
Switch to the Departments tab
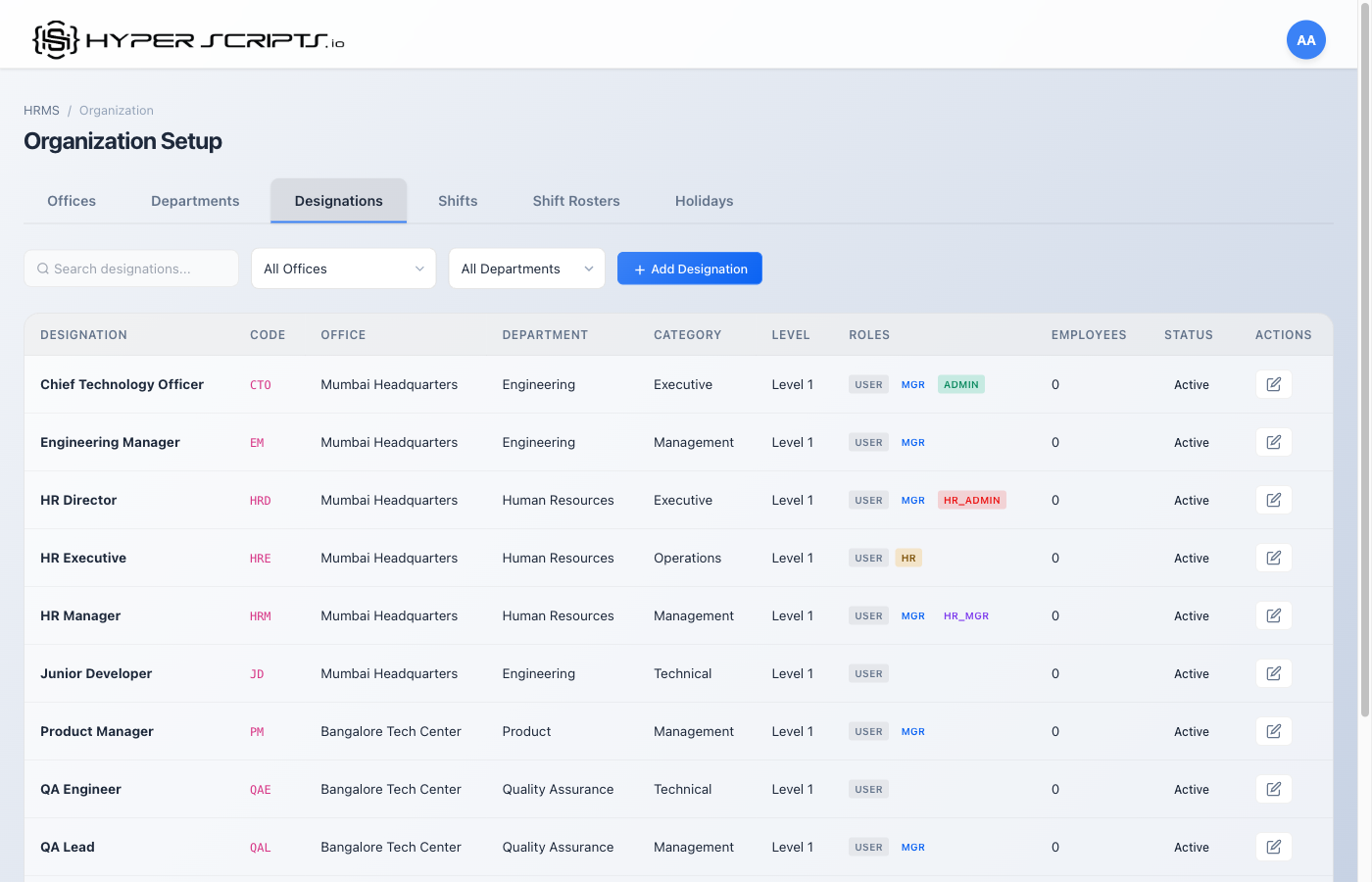coord(195,201)
